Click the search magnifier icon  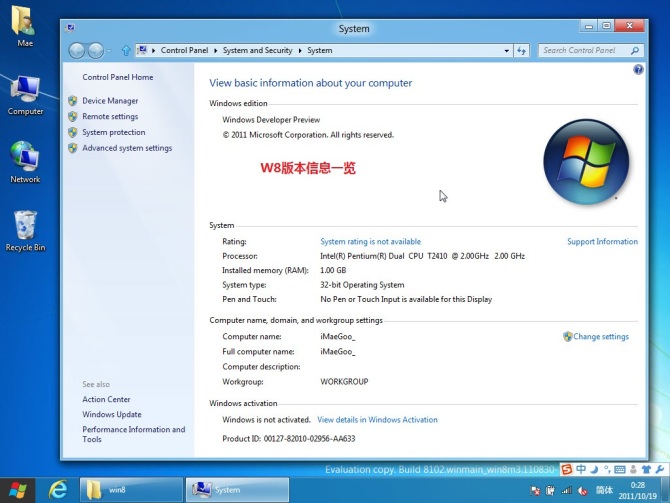point(635,50)
